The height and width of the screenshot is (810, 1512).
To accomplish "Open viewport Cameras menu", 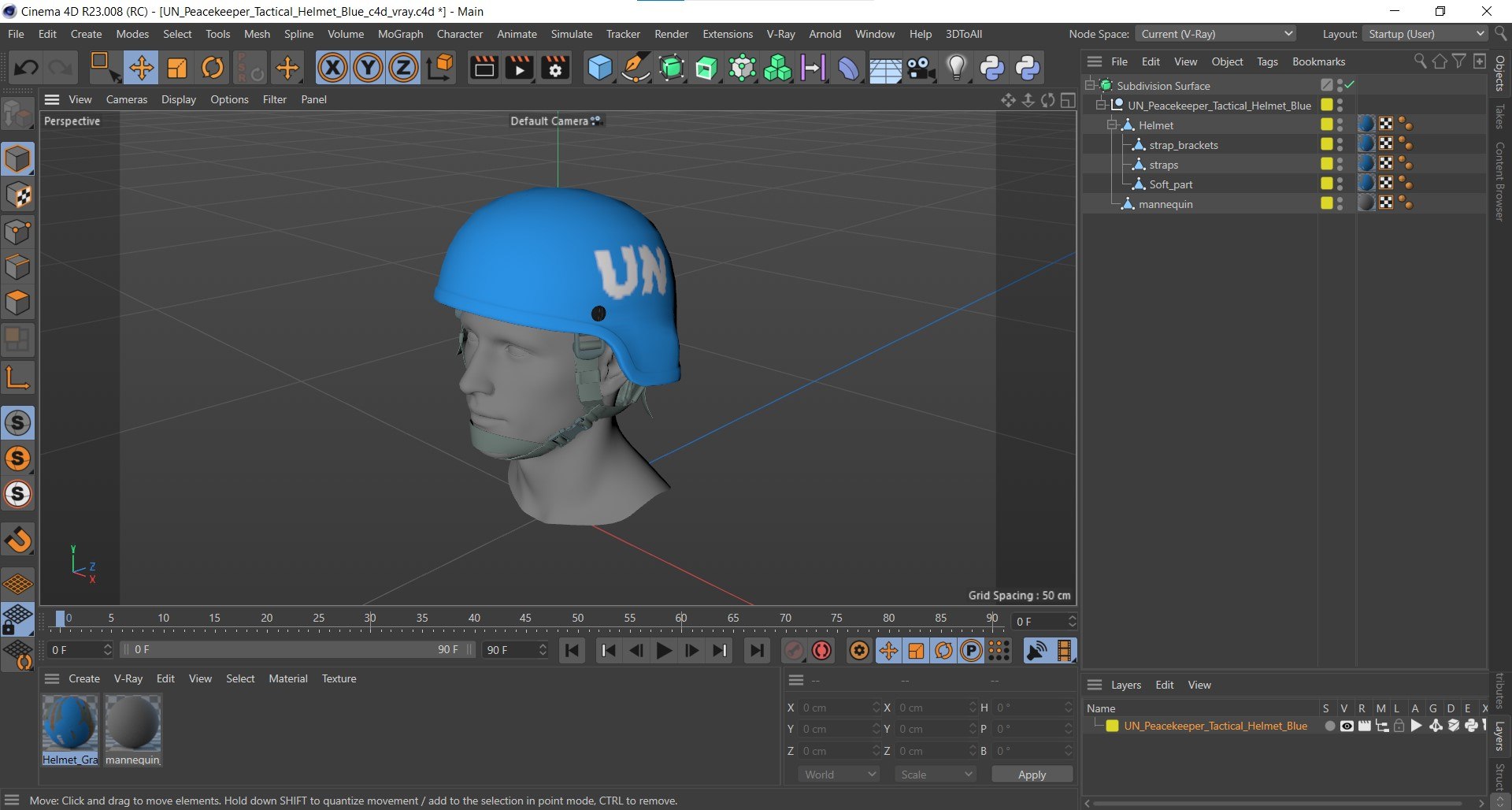I will pos(126,99).
